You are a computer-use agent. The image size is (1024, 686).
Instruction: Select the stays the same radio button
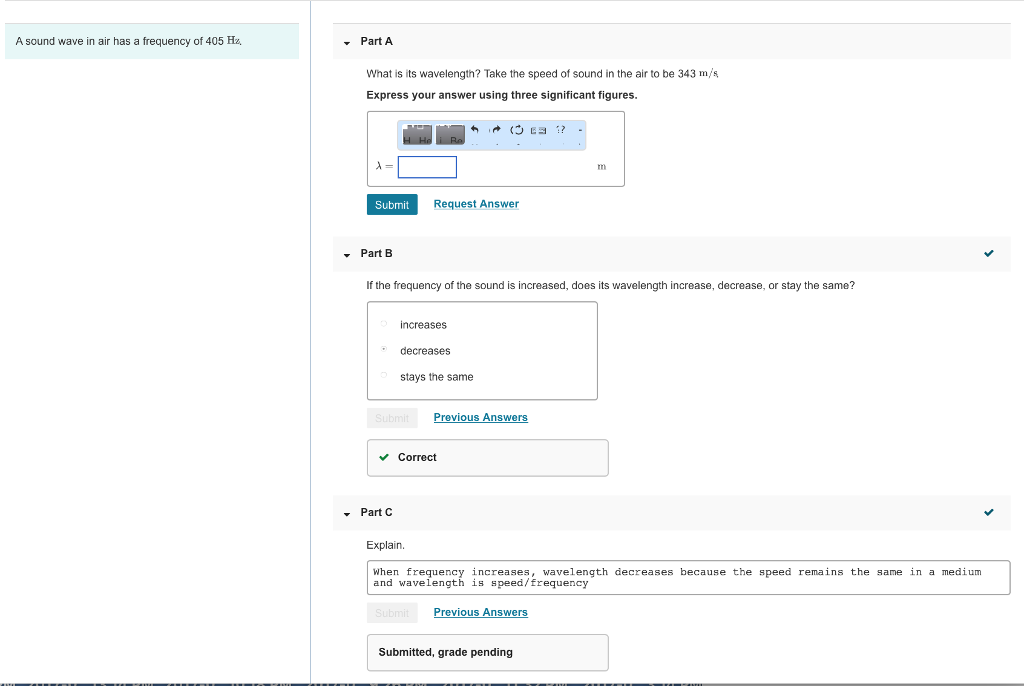point(384,376)
